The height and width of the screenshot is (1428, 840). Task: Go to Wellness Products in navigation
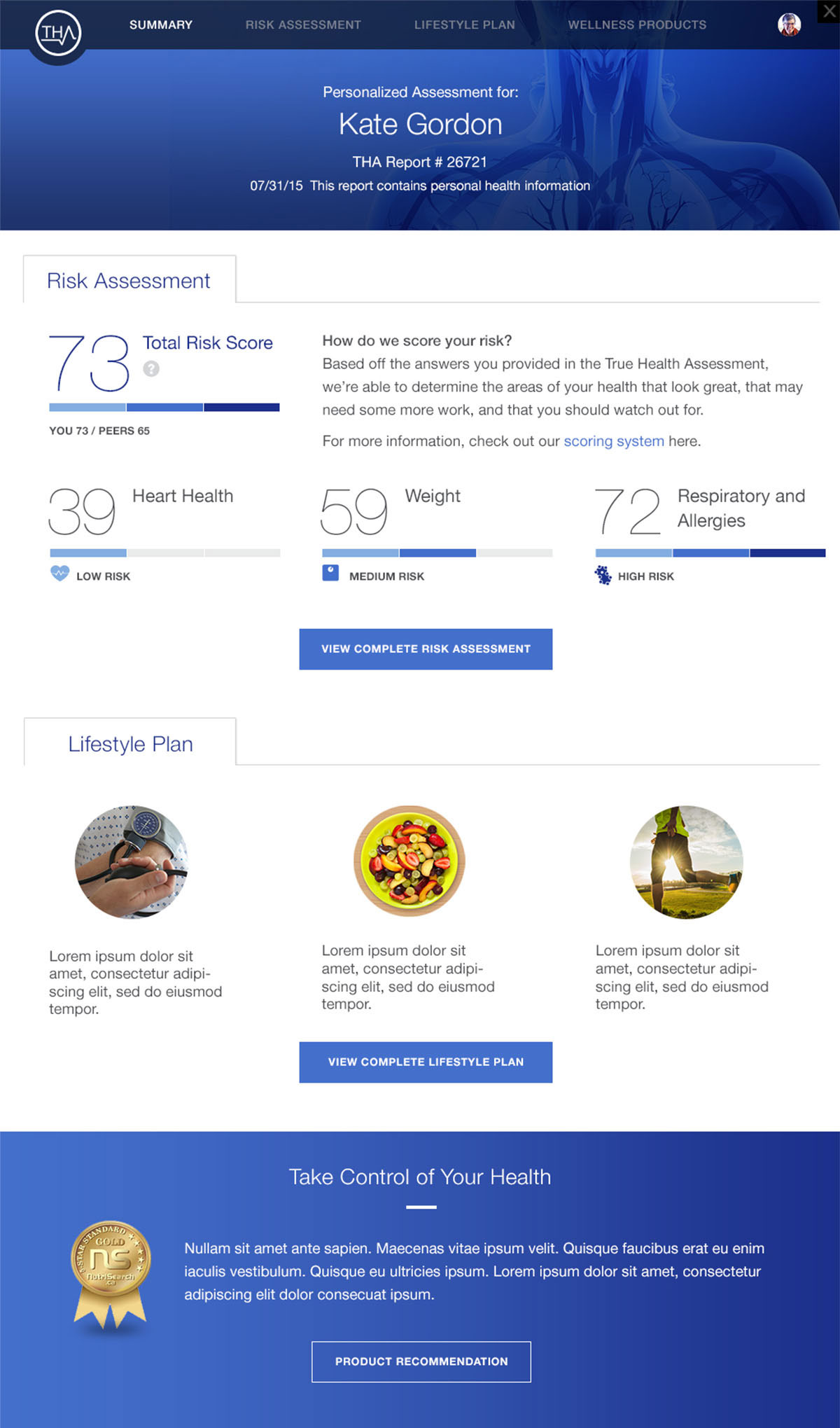pos(637,25)
